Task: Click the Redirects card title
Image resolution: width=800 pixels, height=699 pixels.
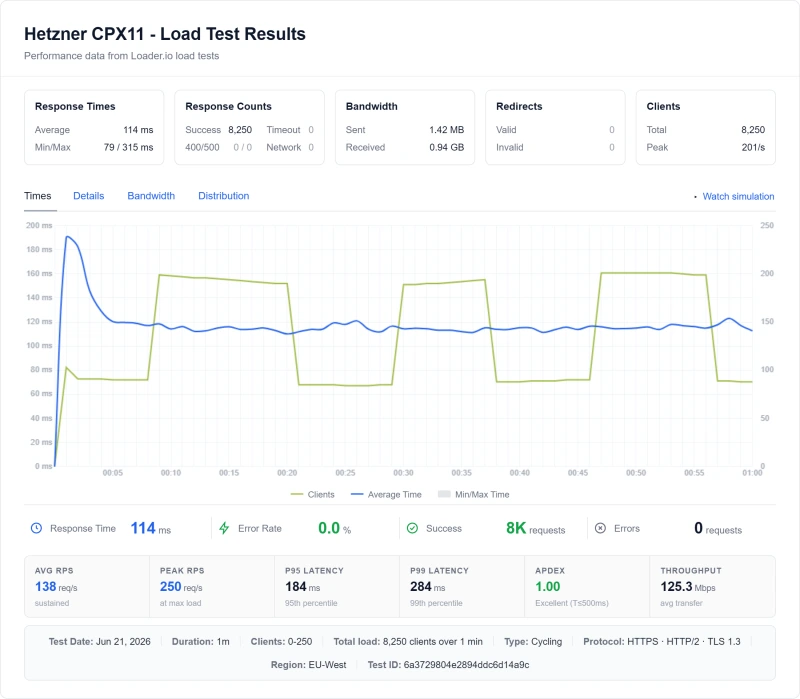Action: (x=519, y=106)
